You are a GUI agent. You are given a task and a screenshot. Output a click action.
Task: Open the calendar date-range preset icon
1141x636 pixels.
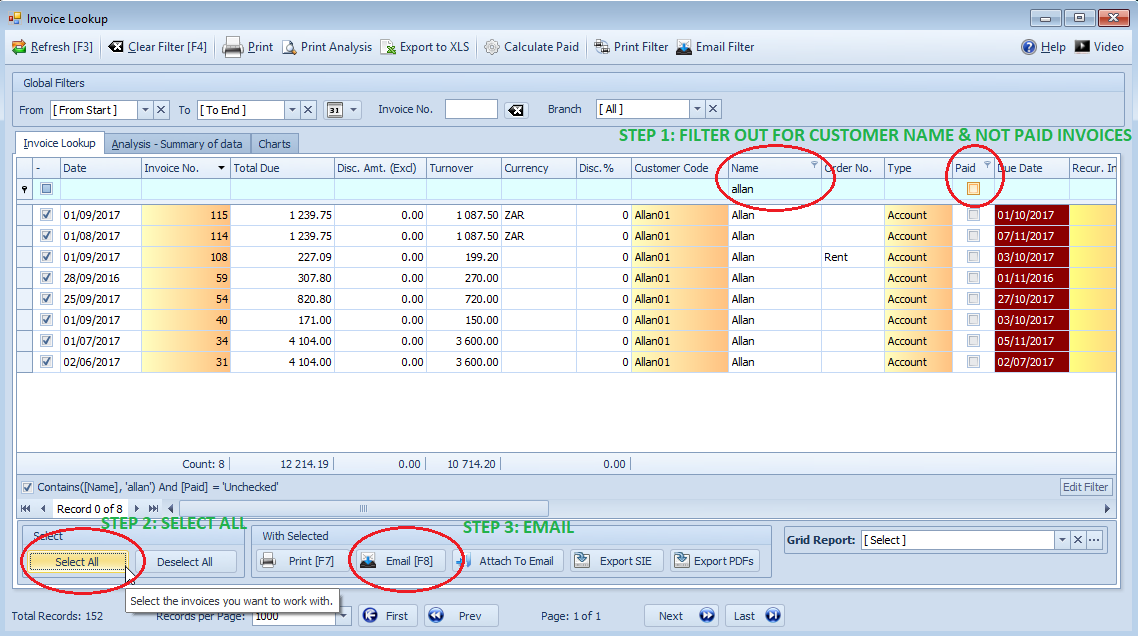click(335, 110)
